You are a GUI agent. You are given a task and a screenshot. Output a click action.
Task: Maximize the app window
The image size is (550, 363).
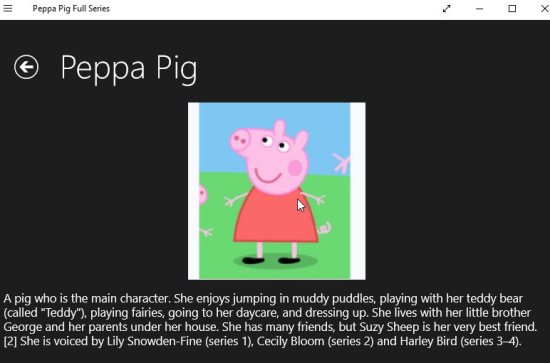[x=512, y=8]
